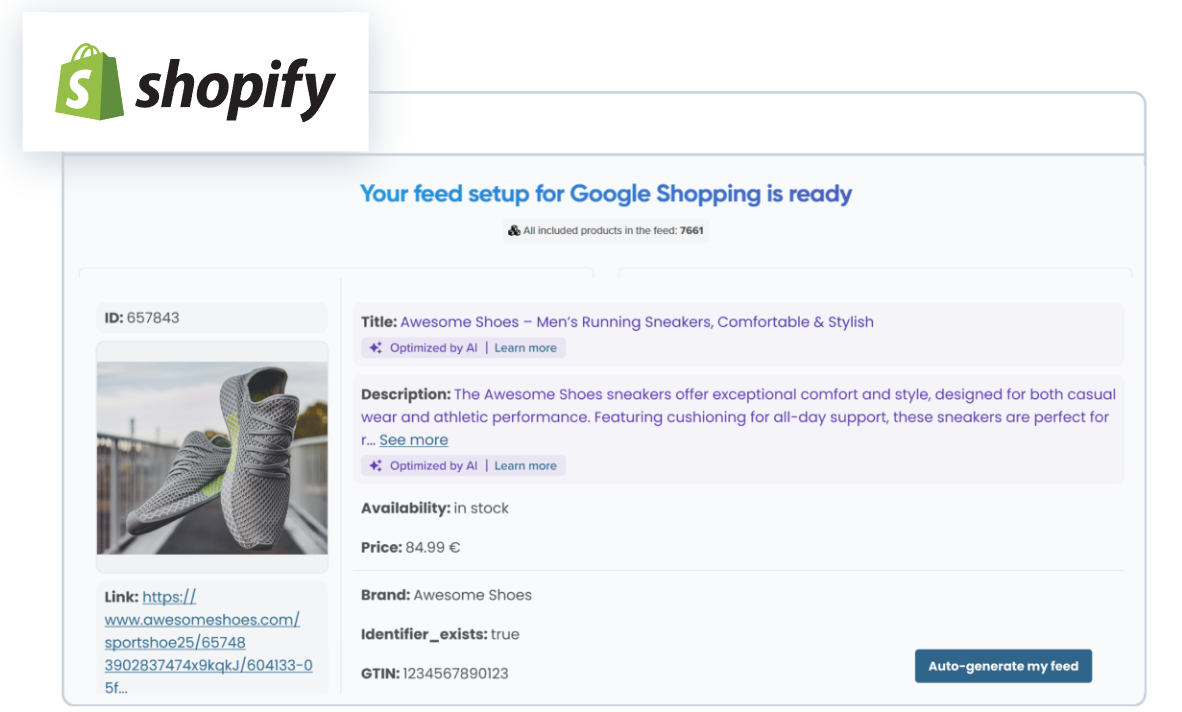Click the AI sparkle icon under Title
This screenshot has width=1182, height=712.
click(x=375, y=348)
